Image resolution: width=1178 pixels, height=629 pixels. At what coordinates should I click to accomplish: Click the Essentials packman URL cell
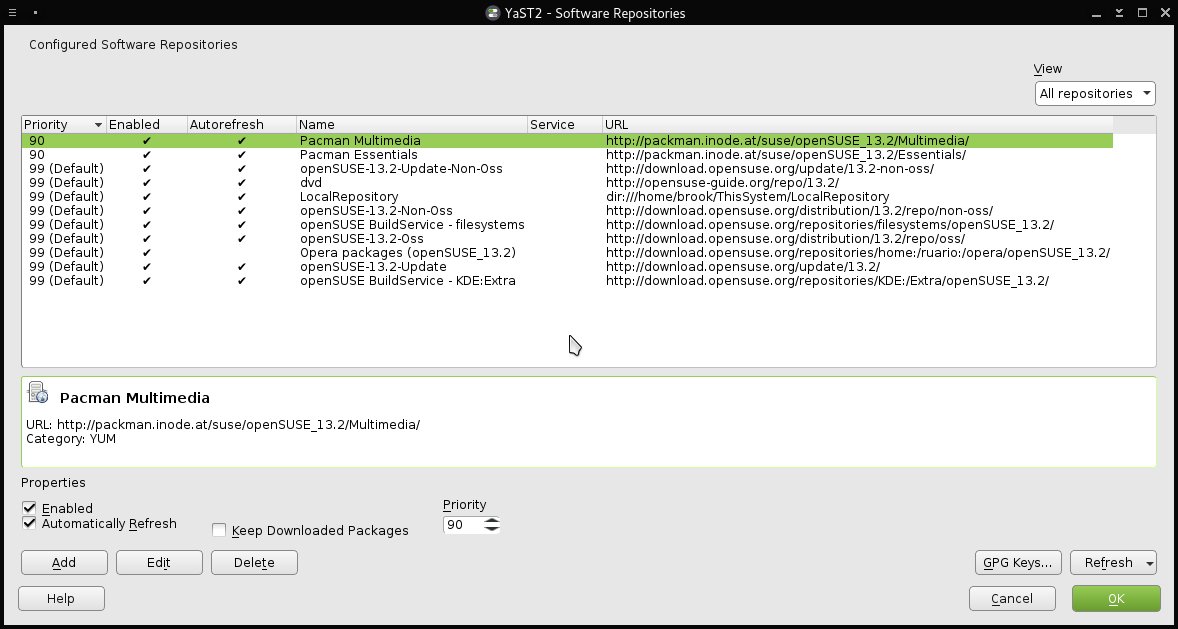786,155
